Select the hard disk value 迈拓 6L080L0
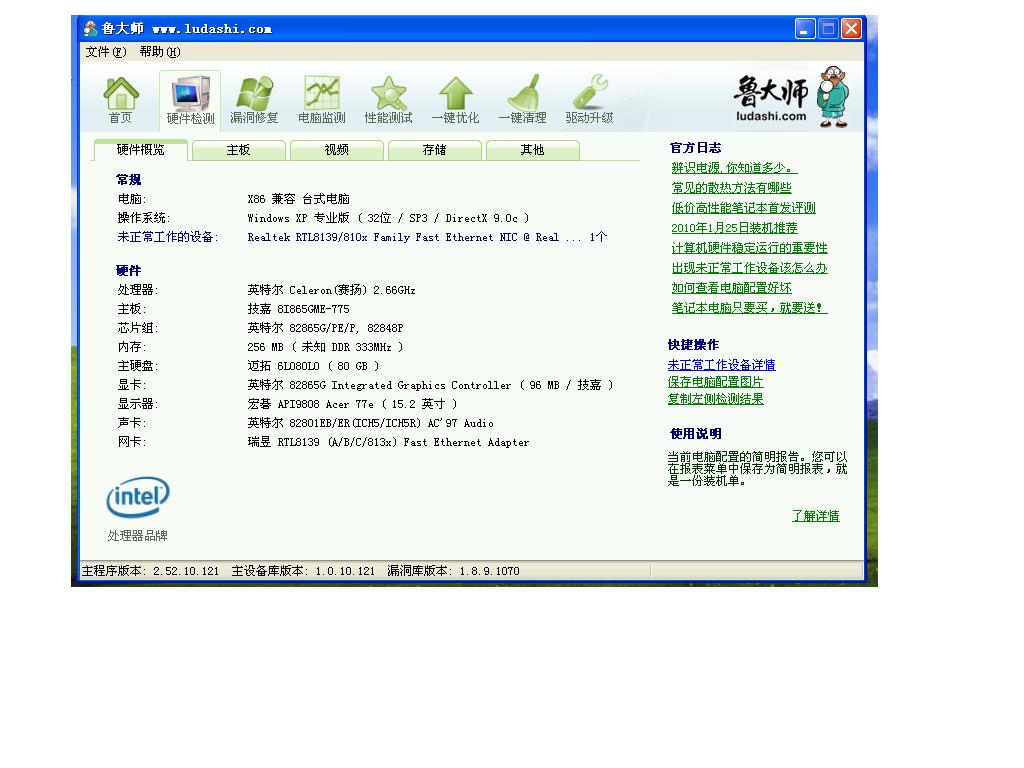The height and width of the screenshot is (768, 1024). click(x=313, y=366)
